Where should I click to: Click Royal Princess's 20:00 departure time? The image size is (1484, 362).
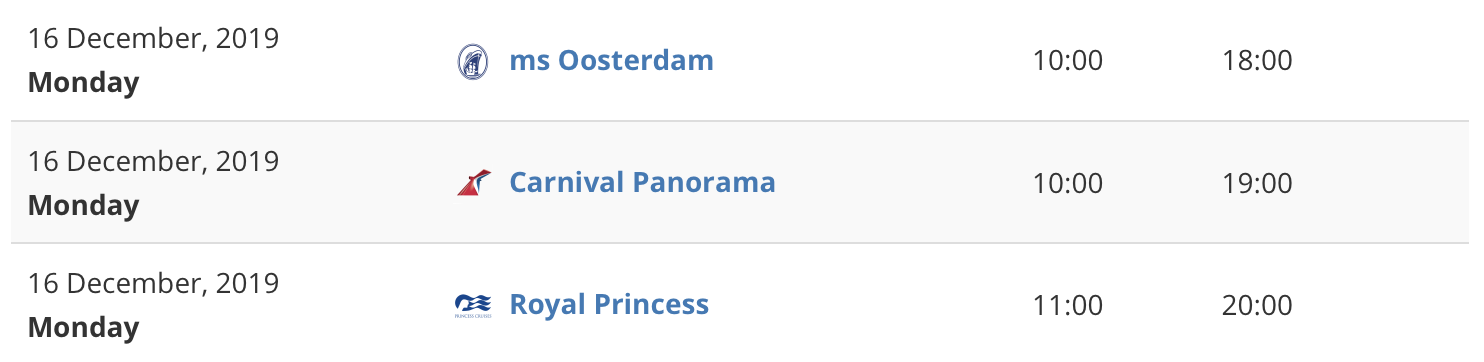coord(1258,305)
